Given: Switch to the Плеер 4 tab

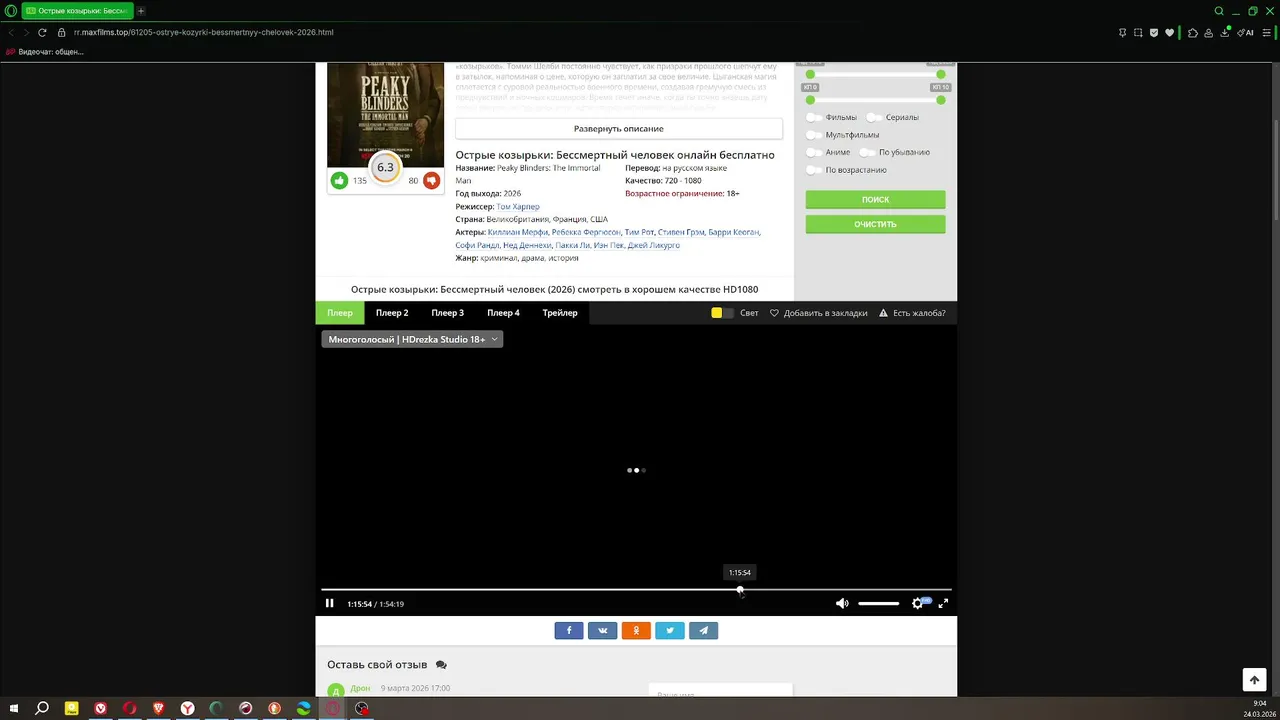Looking at the screenshot, I should pyautogui.click(x=503, y=313).
